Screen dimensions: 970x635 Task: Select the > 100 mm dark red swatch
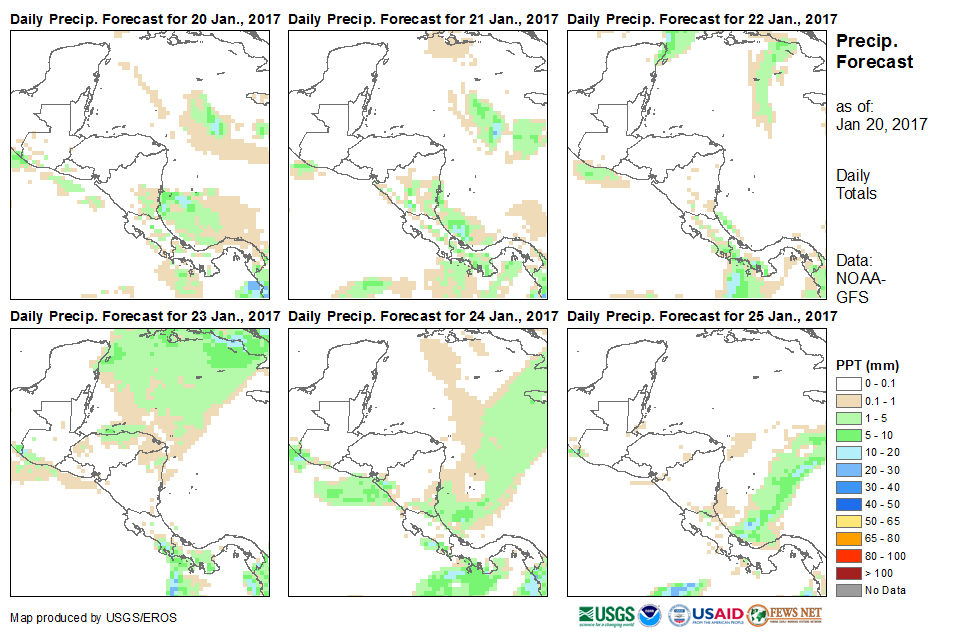[847, 573]
